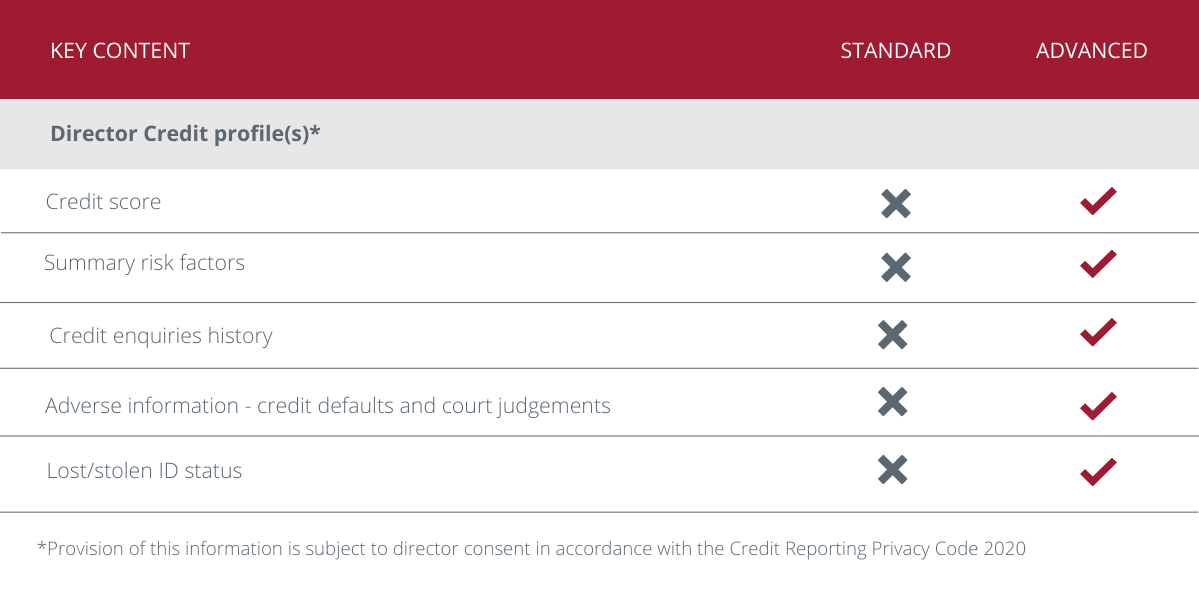The height and width of the screenshot is (604, 1199).
Task: Click the Standard cross for Credit enquiries history
Action: click(x=892, y=335)
